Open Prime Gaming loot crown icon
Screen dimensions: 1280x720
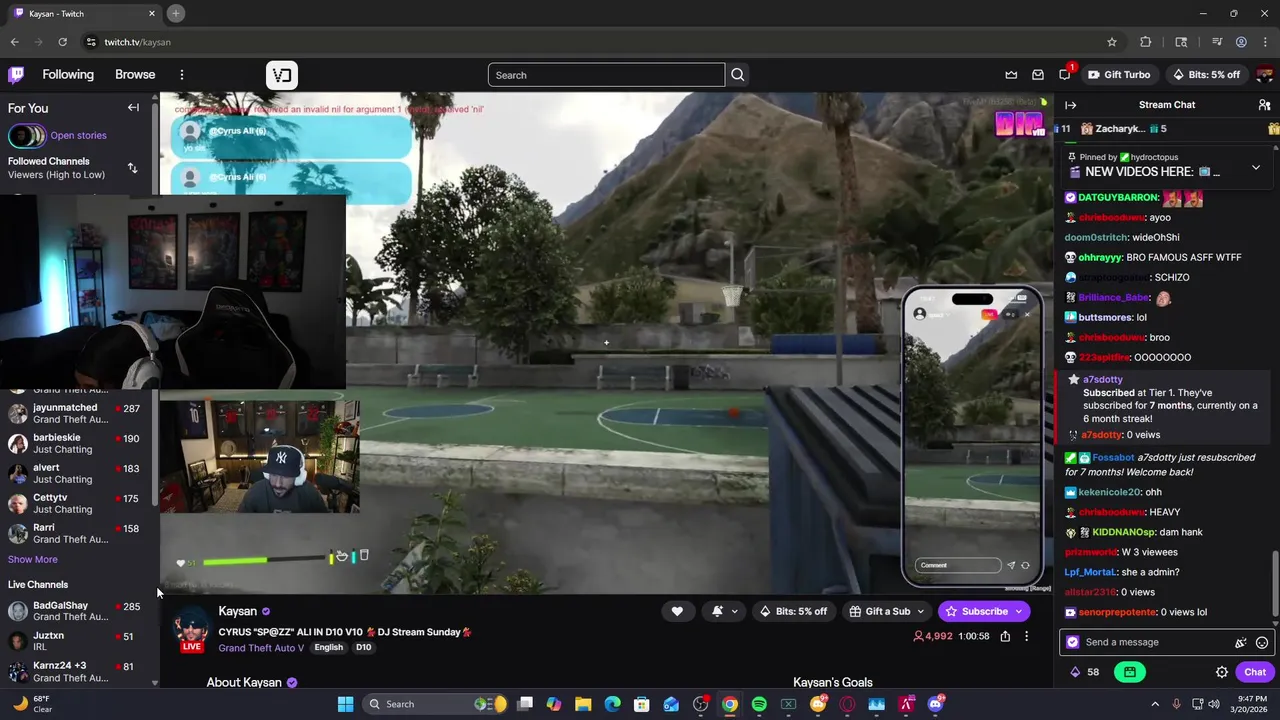tap(1011, 75)
